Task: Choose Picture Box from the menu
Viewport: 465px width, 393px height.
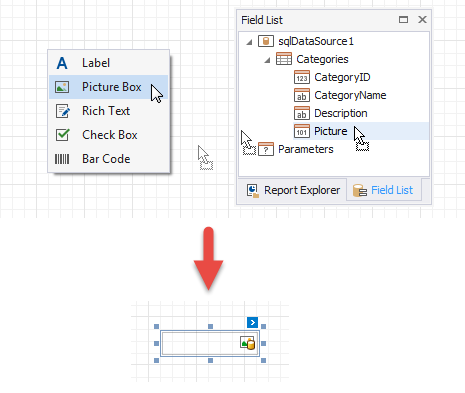Action: coord(108,87)
